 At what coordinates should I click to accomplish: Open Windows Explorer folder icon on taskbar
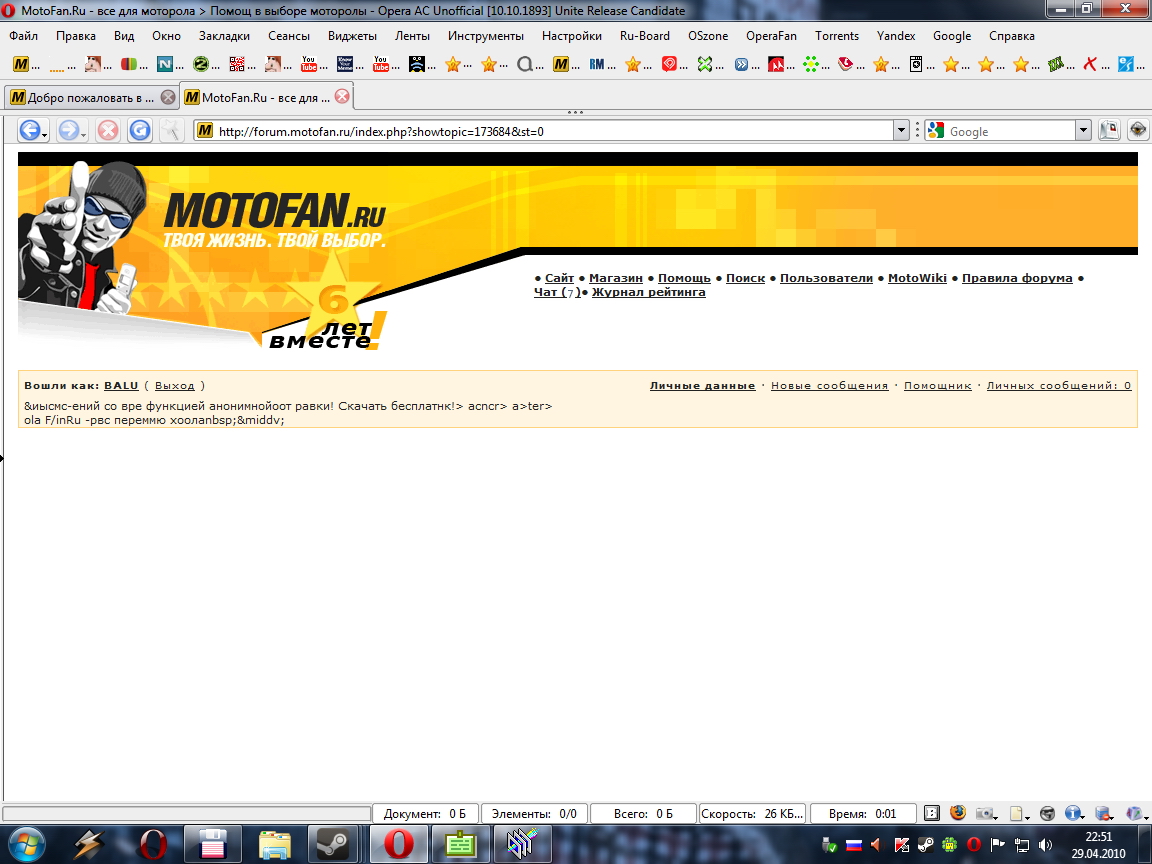(273, 844)
